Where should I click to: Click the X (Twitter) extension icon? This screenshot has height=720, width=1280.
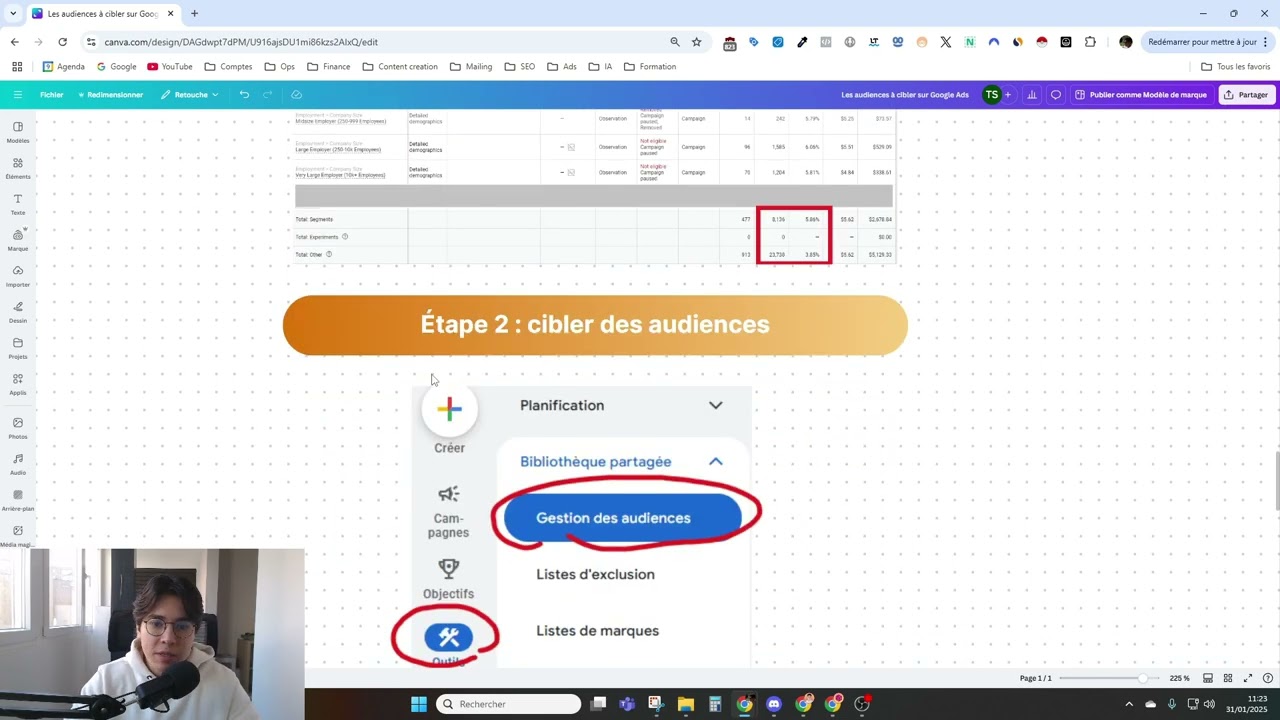coord(946,42)
